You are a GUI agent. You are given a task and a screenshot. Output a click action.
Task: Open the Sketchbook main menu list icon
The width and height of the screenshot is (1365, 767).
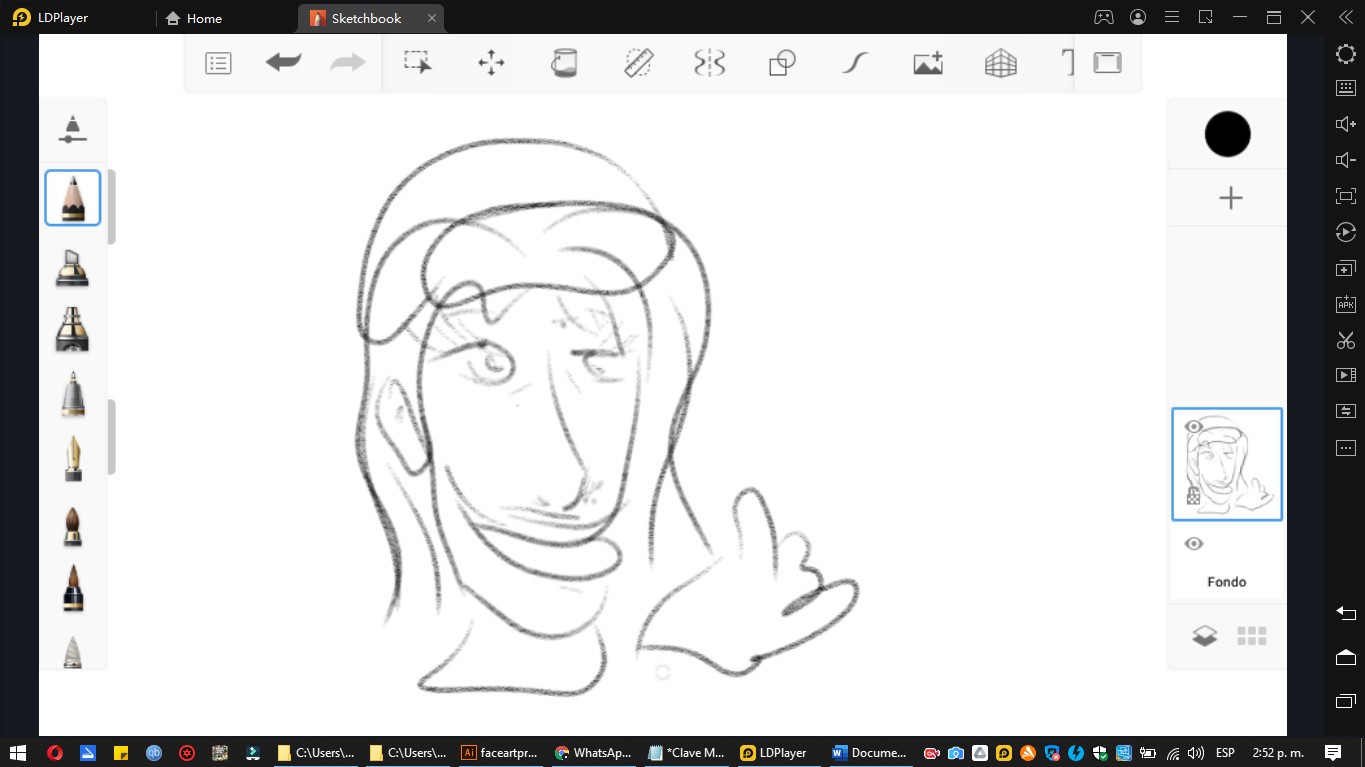218,63
